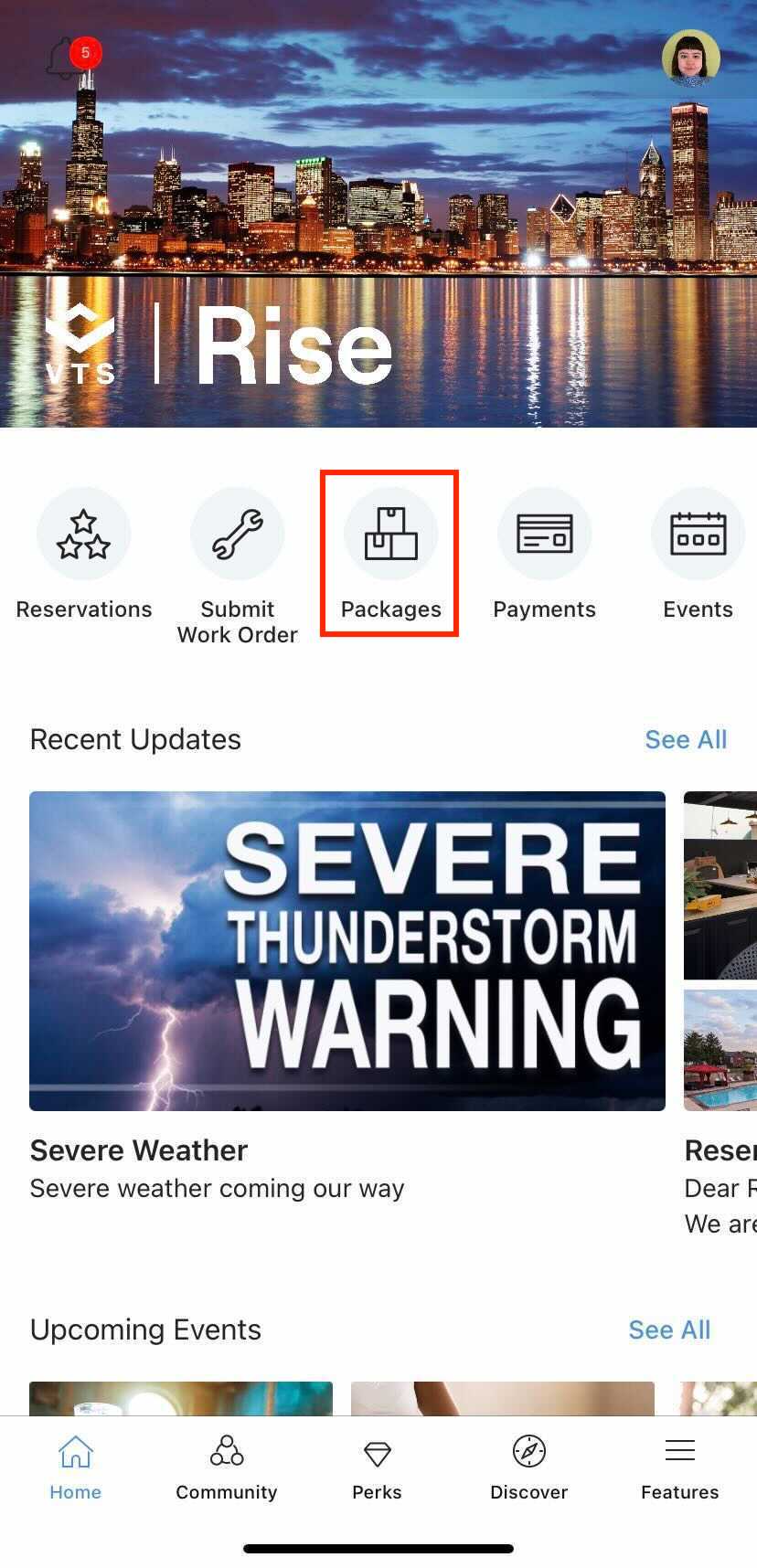The width and height of the screenshot is (757, 1568).
Task: Open the first upcoming event thumbnail
Action: [x=181, y=1399]
